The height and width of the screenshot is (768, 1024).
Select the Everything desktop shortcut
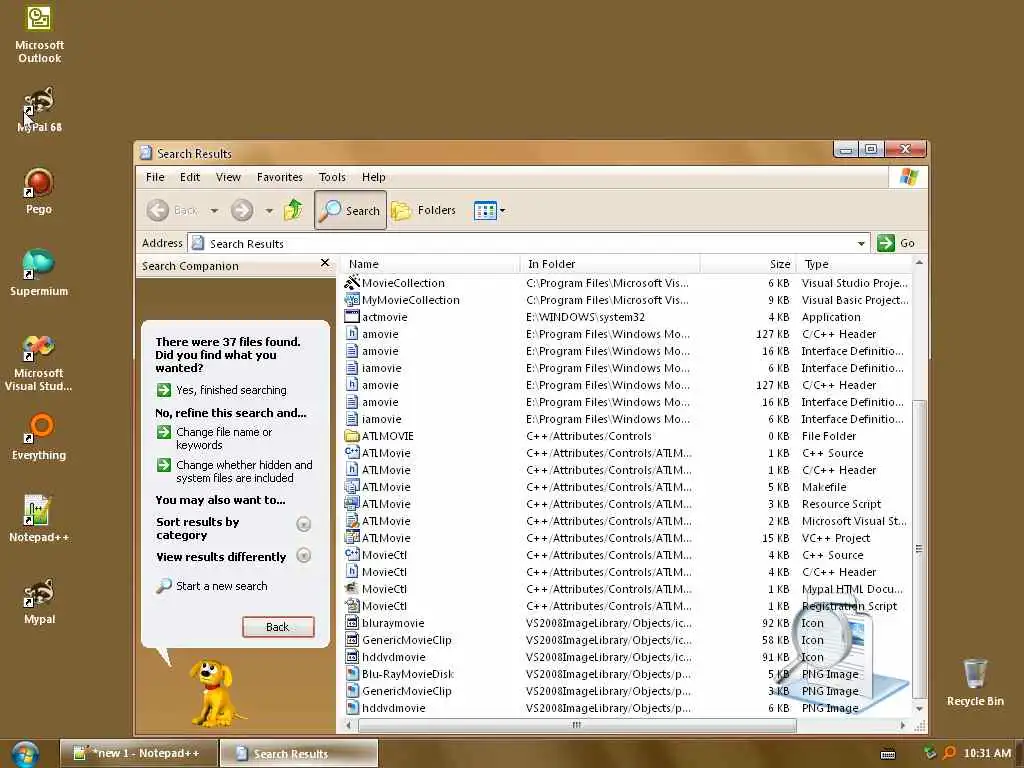(39, 436)
